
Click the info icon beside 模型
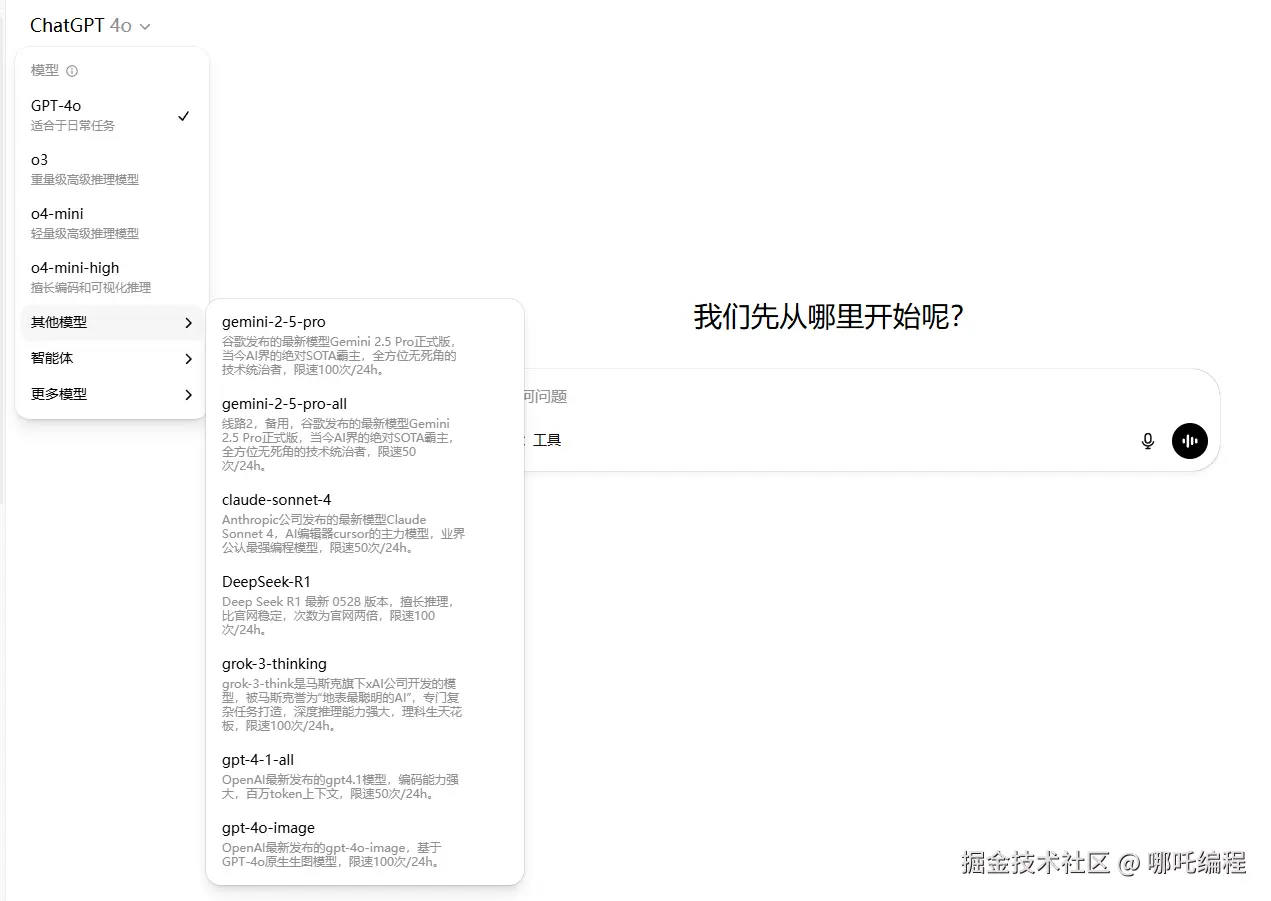click(72, 71)
